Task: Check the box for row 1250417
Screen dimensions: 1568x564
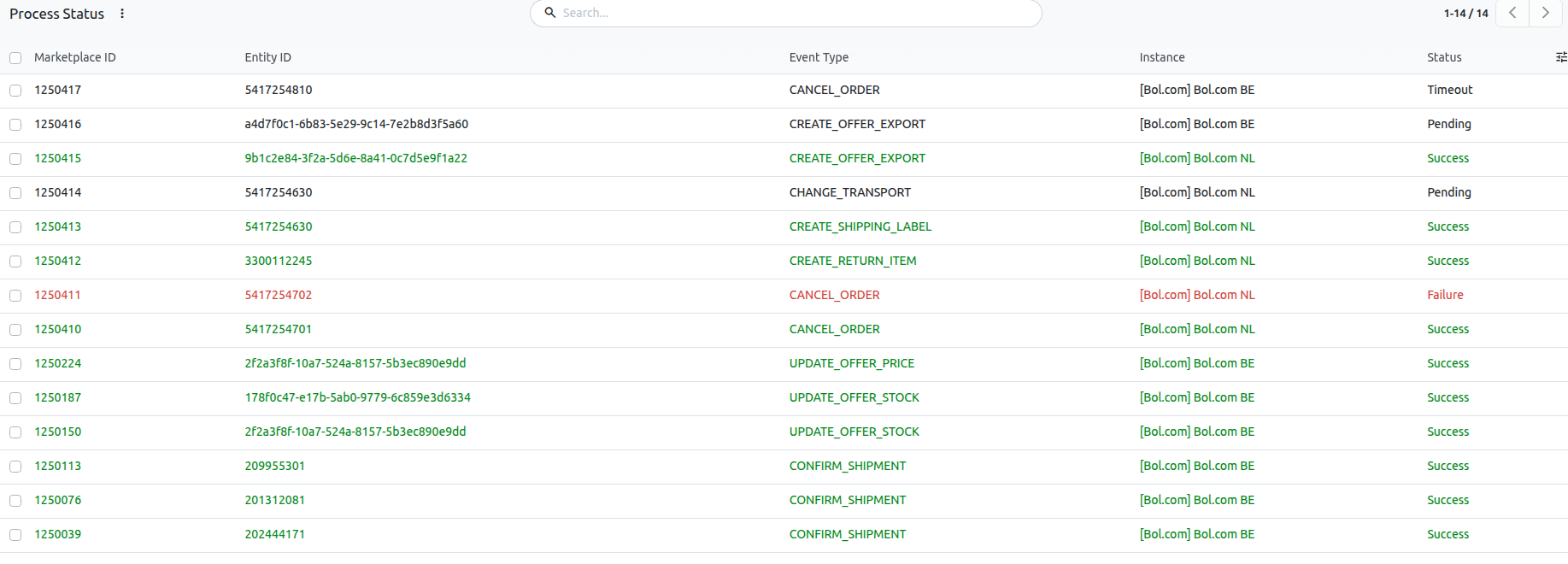Action: point(15,91)
